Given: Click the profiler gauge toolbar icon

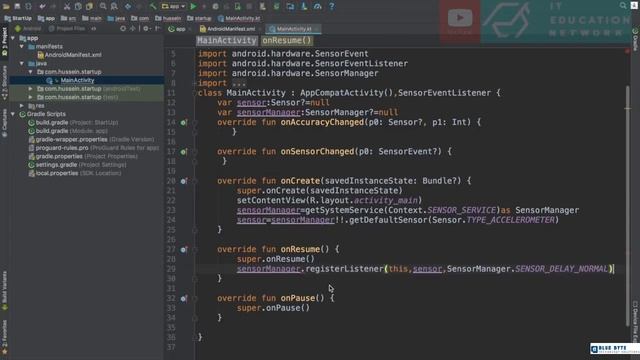Looking at the screenshot, I should (x=318, y=6).
